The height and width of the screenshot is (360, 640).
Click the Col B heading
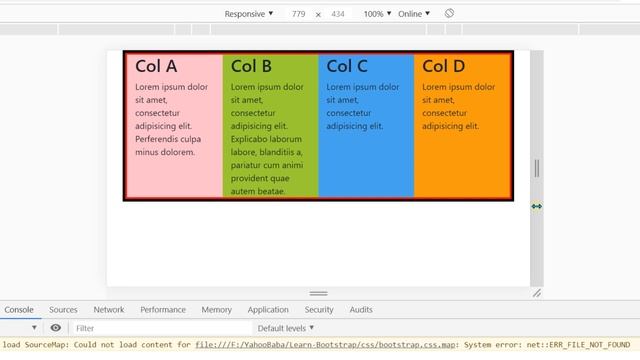[x=251, y=66]
